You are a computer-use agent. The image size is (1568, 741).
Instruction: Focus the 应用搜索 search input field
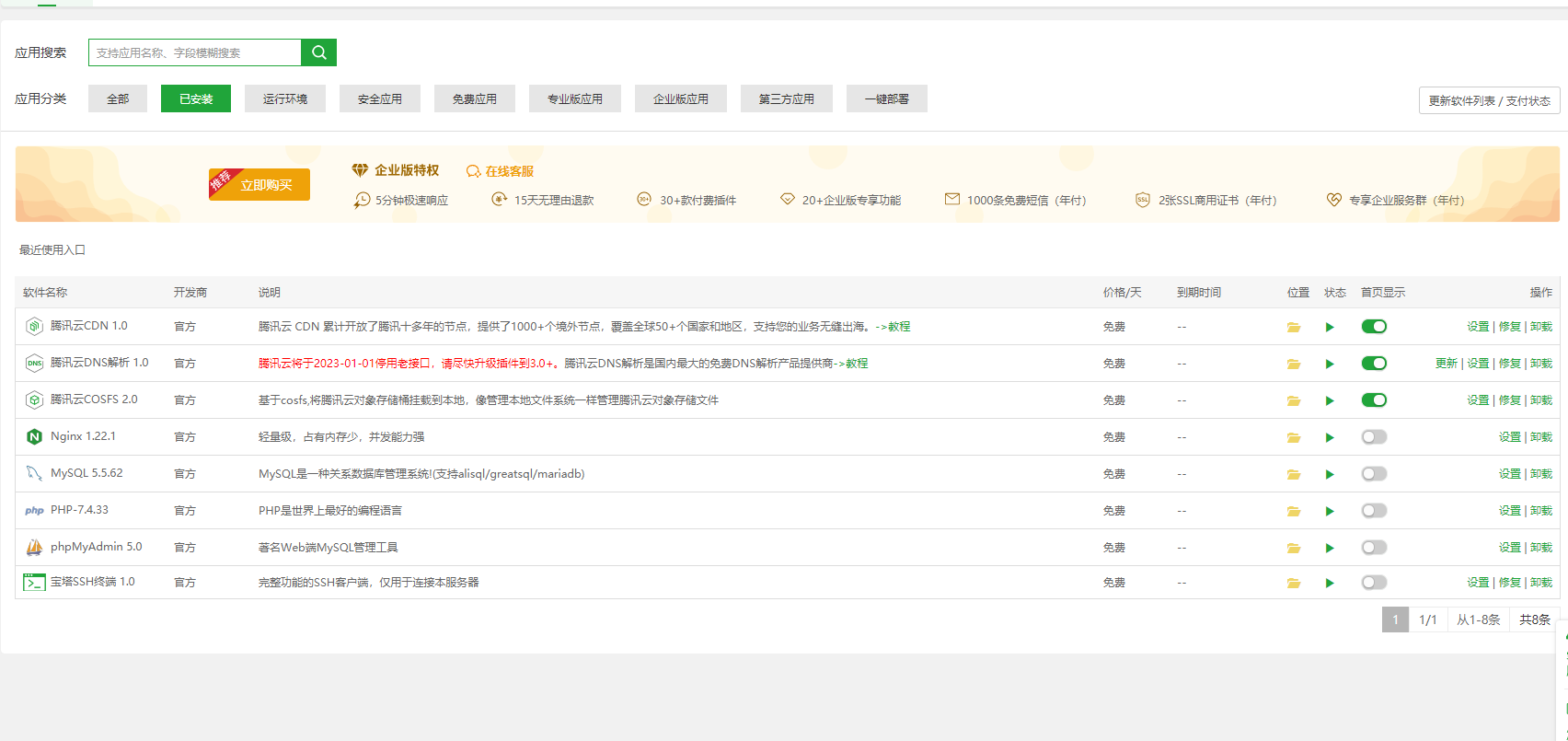point(195,52)
